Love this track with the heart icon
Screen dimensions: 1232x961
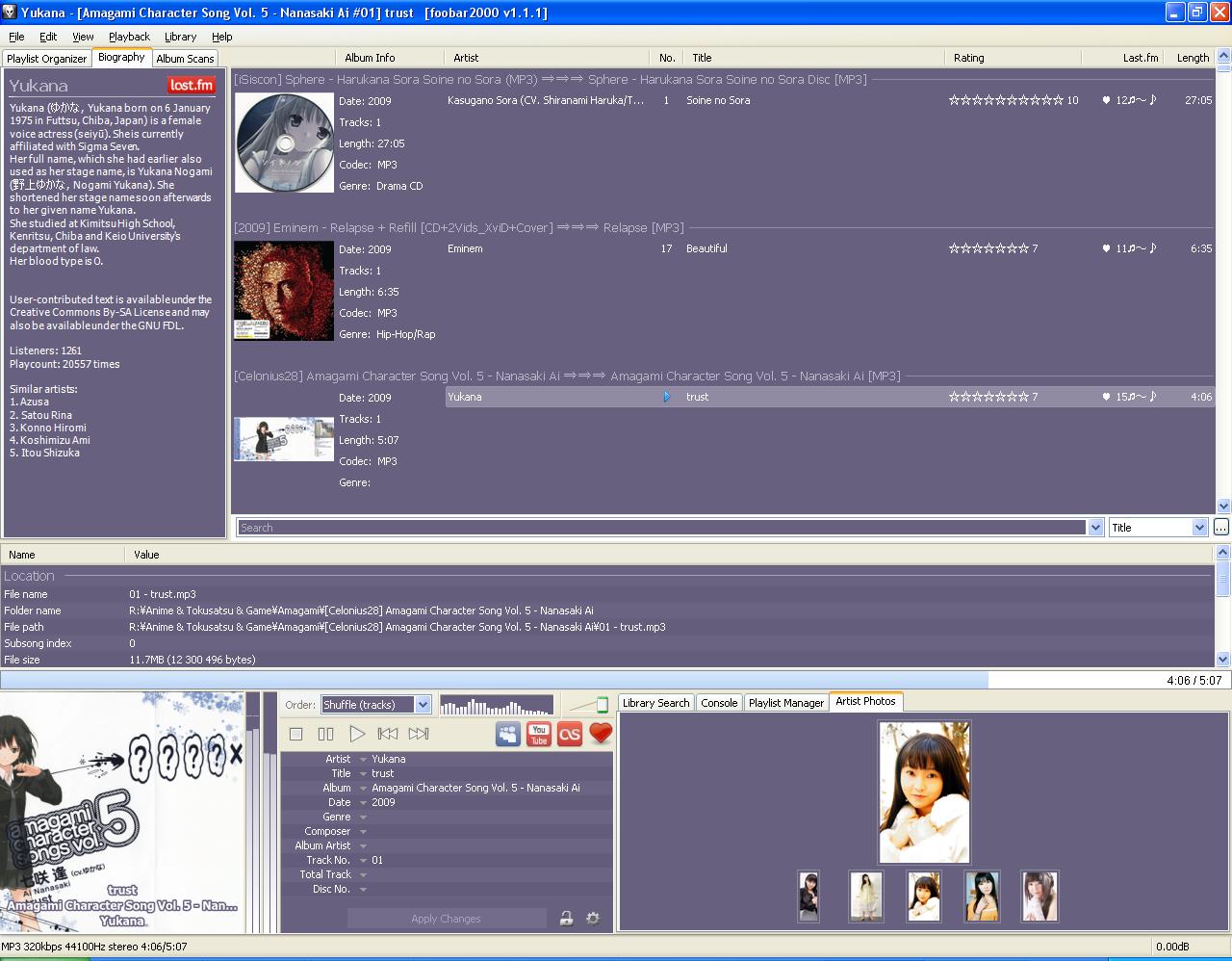(x=601, y=734)
